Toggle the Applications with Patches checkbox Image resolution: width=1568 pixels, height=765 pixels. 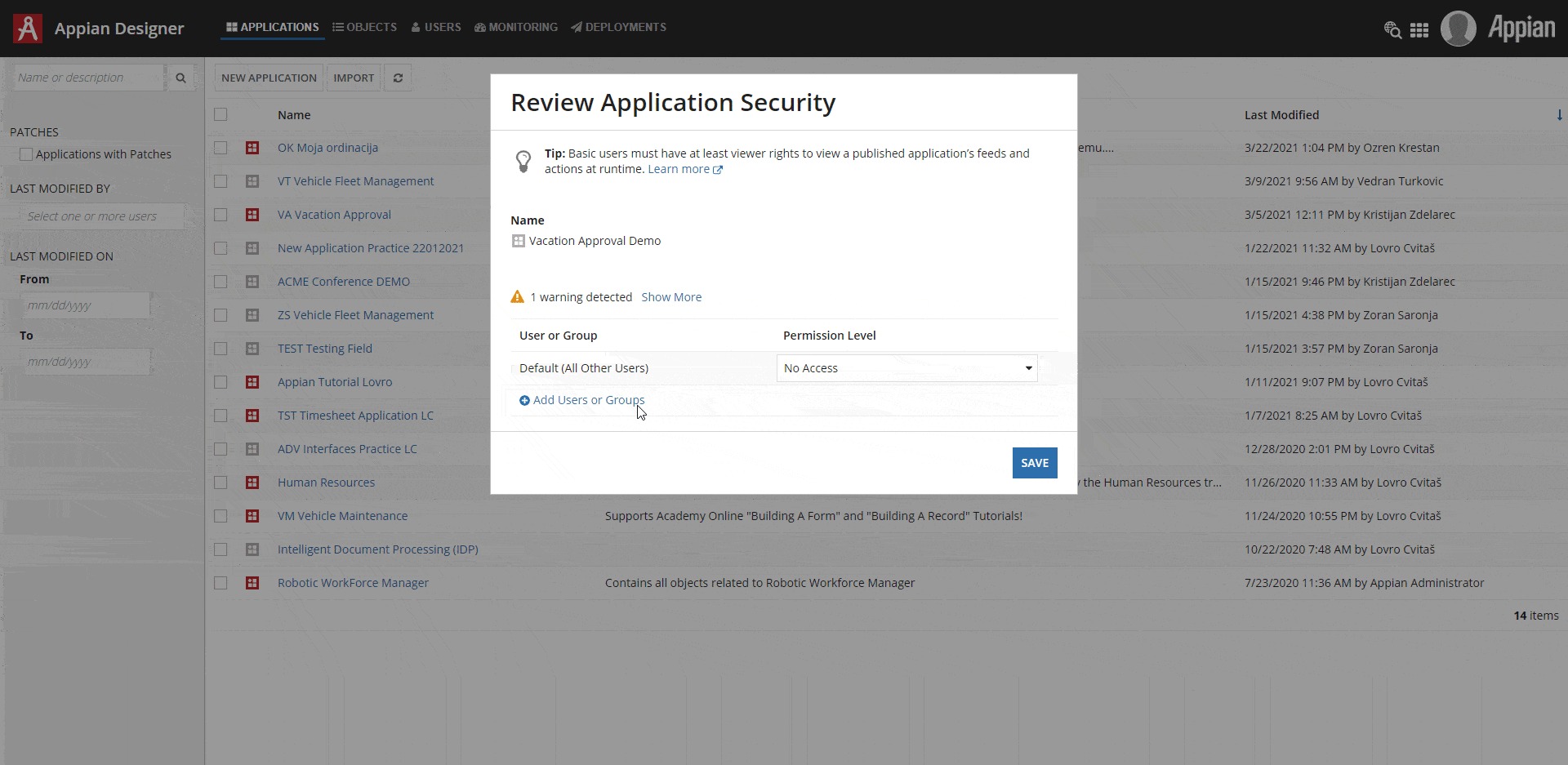pyautogui.click(x=26, y=154)
